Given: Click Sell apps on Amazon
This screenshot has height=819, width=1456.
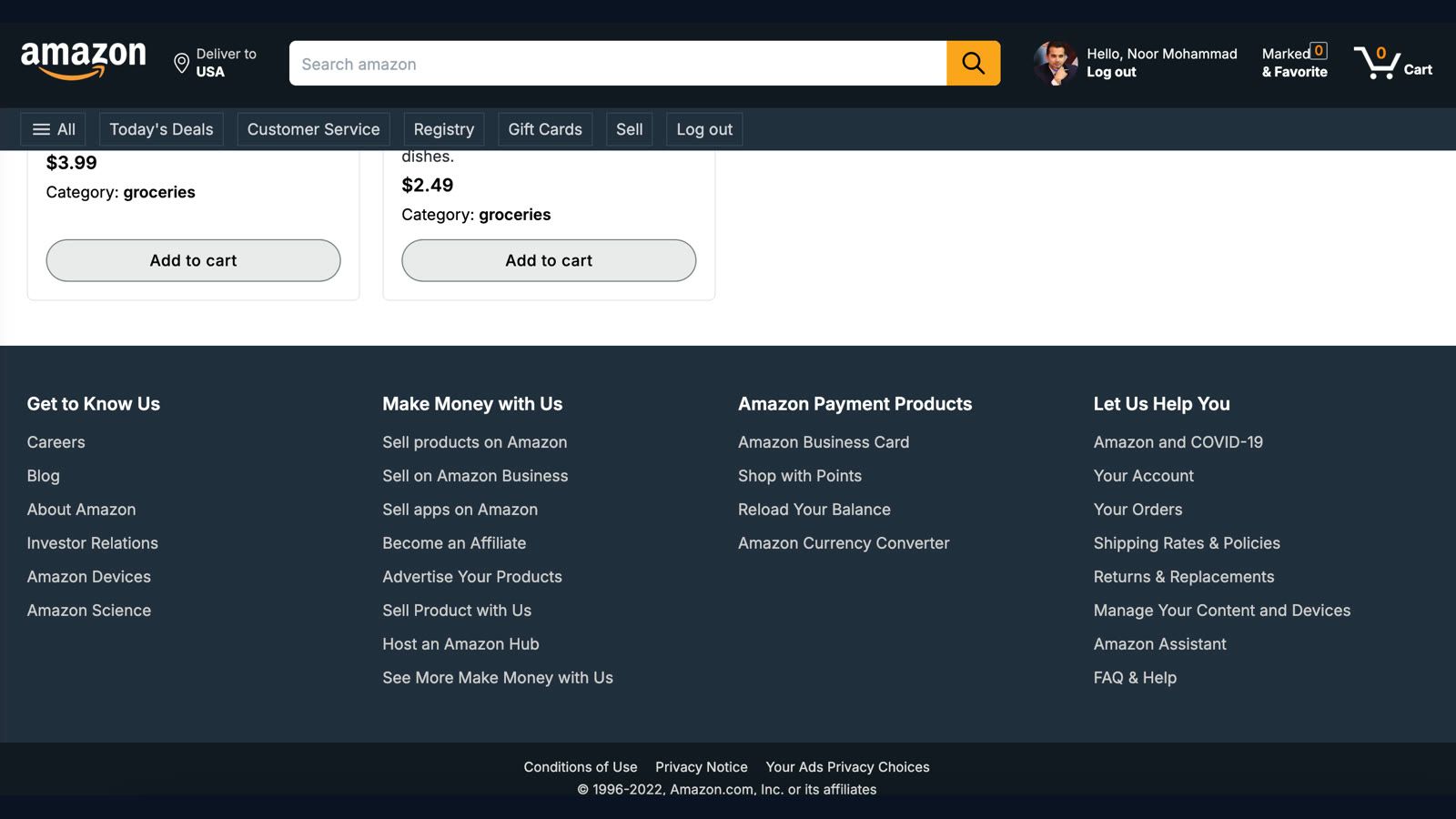Looking at the screenshot, I should coord(460,510).
